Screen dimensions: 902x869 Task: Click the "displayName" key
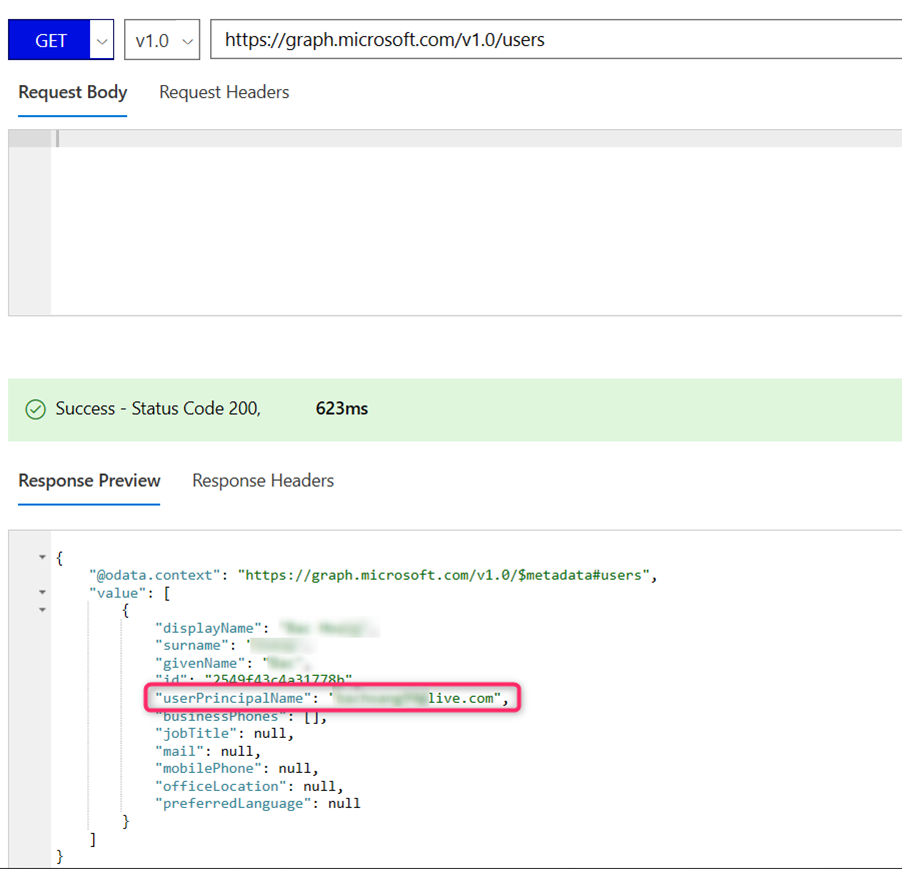(x=208, y=628)
